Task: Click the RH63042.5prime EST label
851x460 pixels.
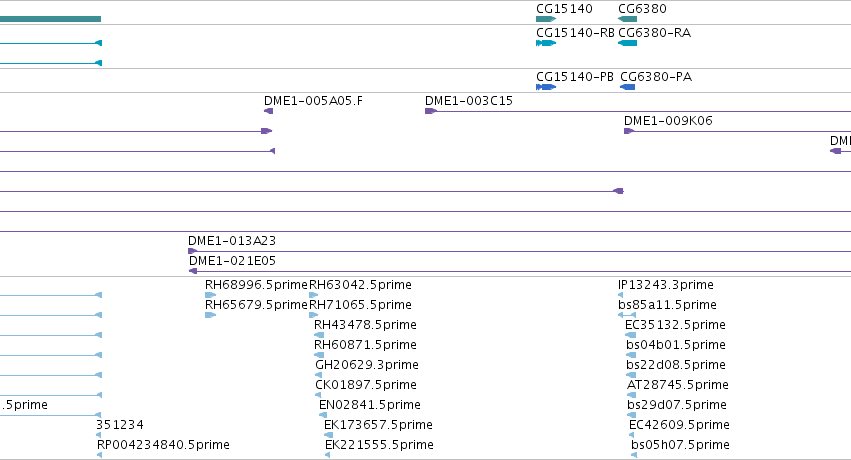Action: 360,285
